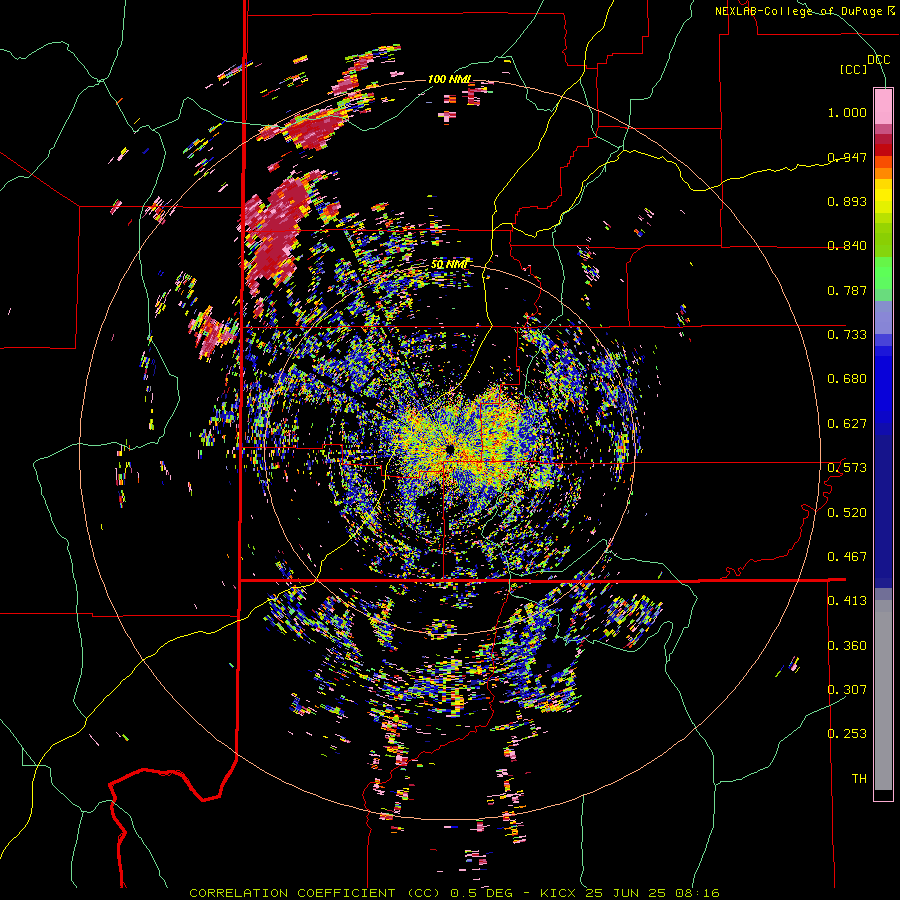The height and width of the screenshot is (900, 900).
Task: Click the 1.000 scale value
Action: (847, 112)
